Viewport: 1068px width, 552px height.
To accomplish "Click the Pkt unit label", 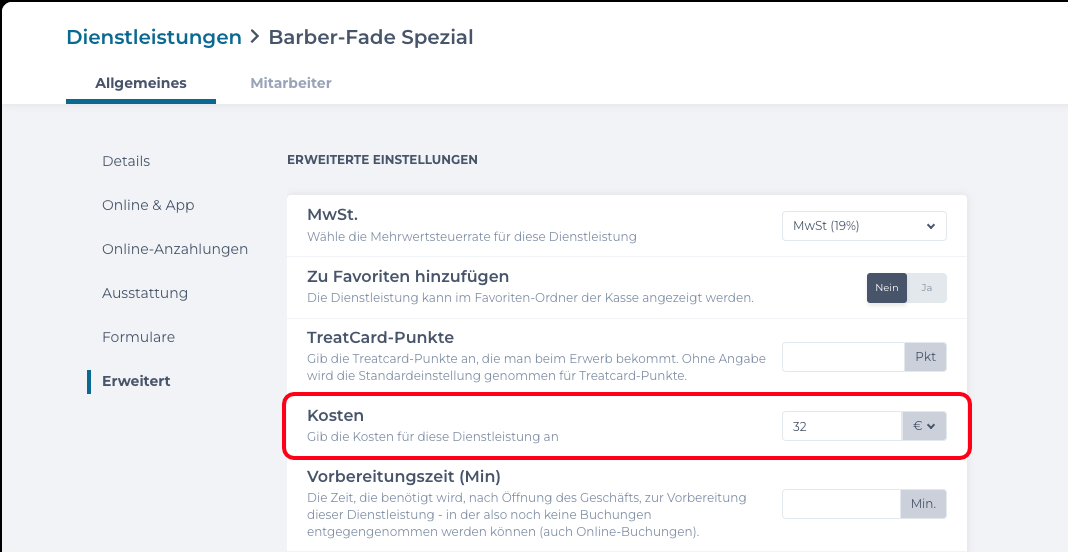I will coord(925,357).
